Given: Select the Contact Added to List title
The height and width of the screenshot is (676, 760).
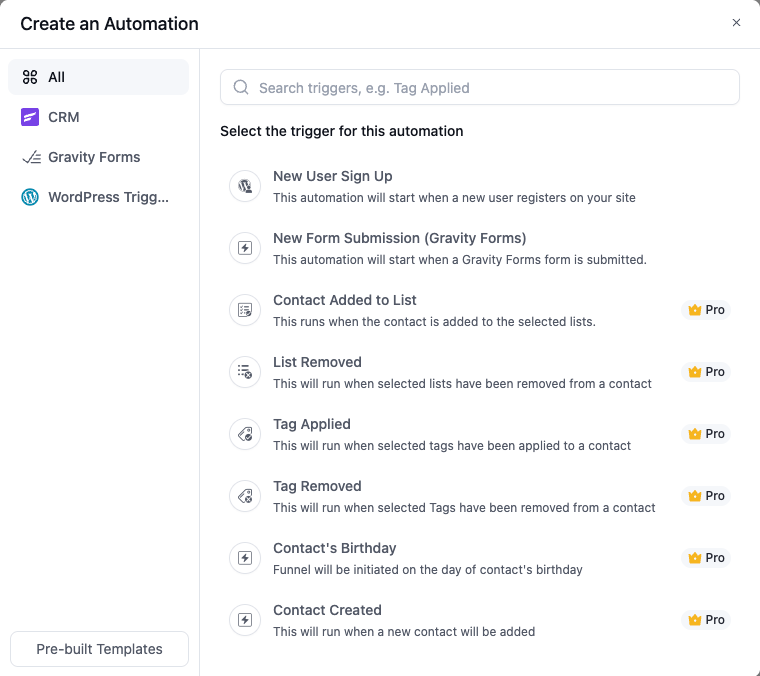Looking at the screenshot, I should pyautogui.click(x=345, y=300).
